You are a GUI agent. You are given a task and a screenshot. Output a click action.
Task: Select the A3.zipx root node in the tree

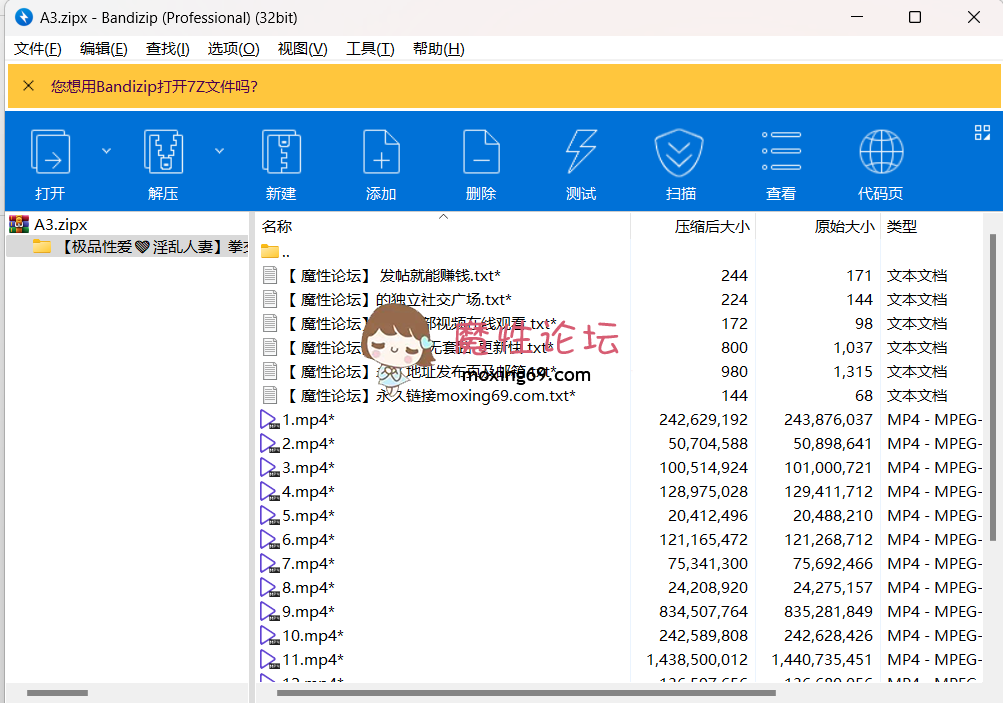pos(61,225)
